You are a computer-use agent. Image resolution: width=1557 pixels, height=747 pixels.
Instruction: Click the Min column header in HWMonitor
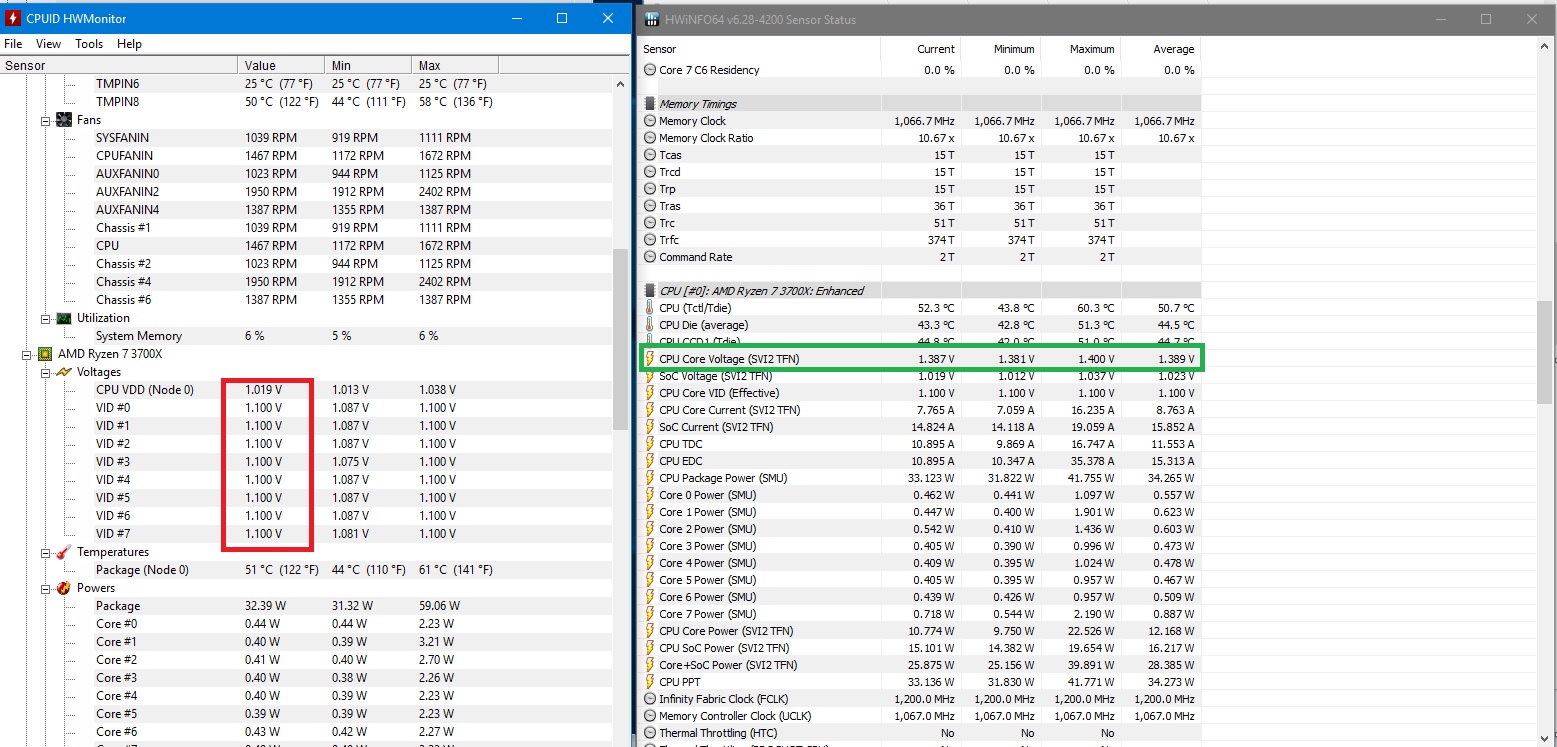point(370,66)
